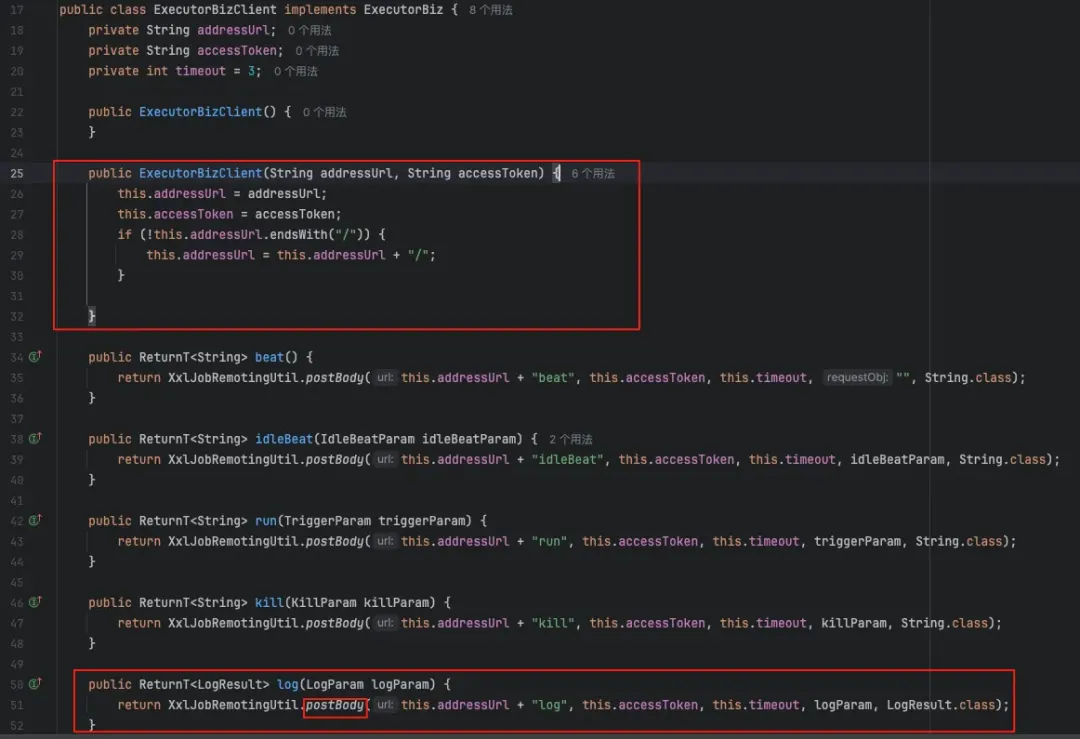Click the url parameter hint in the kill call
1080x739 pixels.
tap(385, 624)
